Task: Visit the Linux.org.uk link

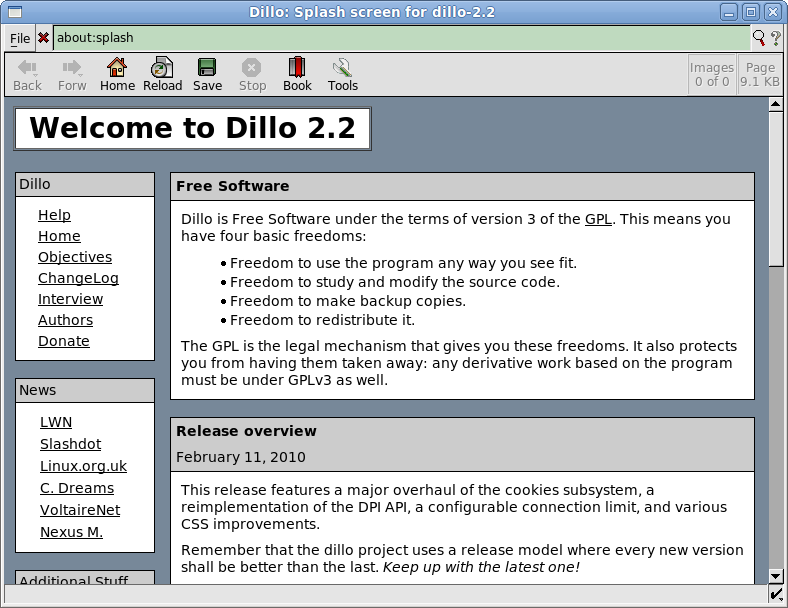Action: [x=83, y=466]
